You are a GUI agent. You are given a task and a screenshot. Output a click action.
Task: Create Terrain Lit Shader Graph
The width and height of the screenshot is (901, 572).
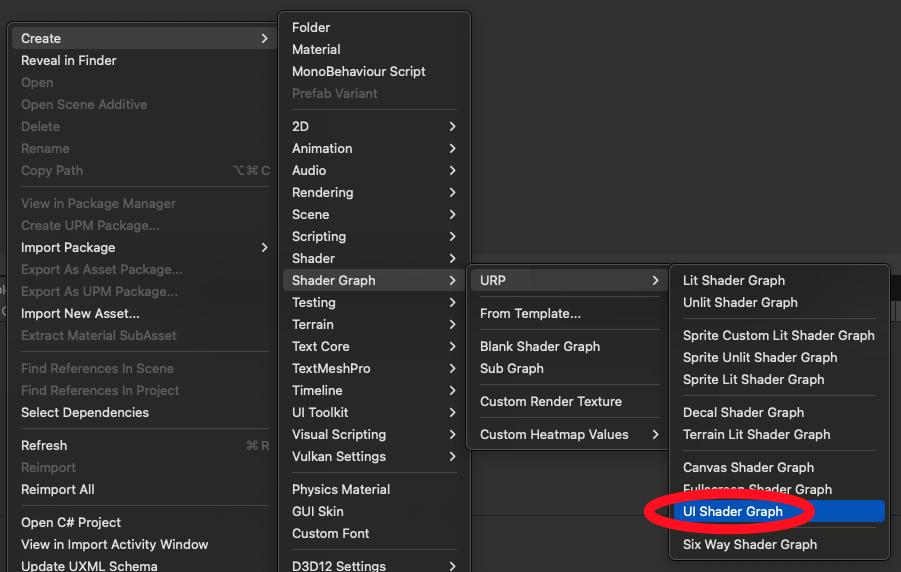(779, 435)
